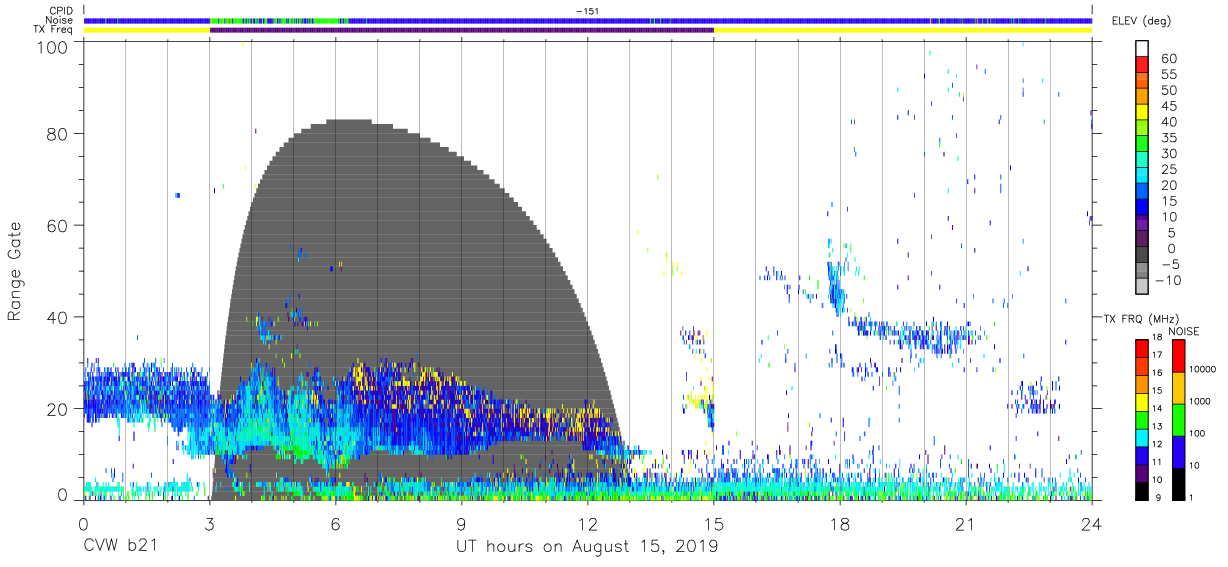Click the 40 tick on Range Gate axis
The image size is (1228, 567).
tap(58, 317)
